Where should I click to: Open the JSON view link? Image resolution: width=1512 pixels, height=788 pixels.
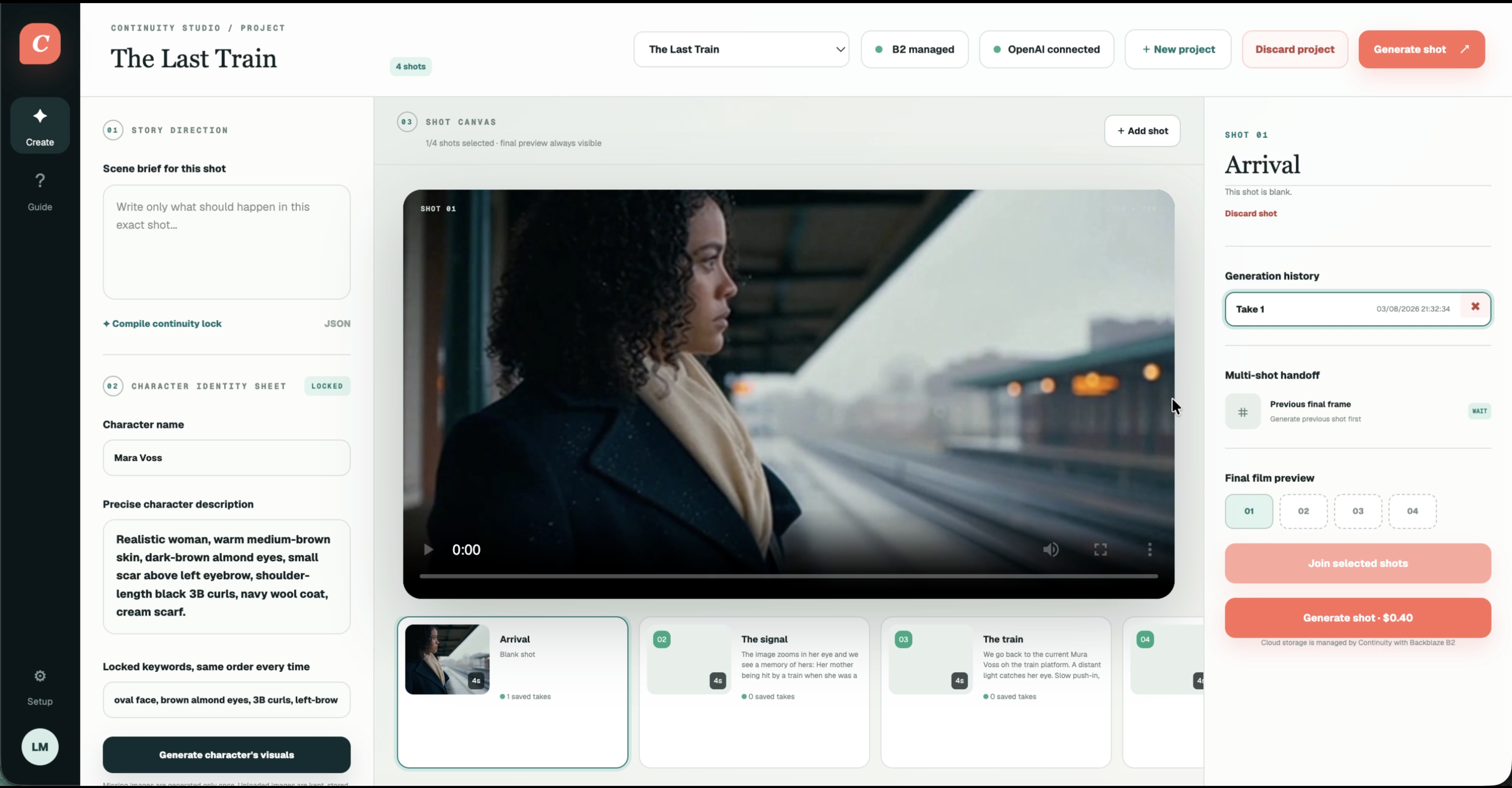[337, 324]
